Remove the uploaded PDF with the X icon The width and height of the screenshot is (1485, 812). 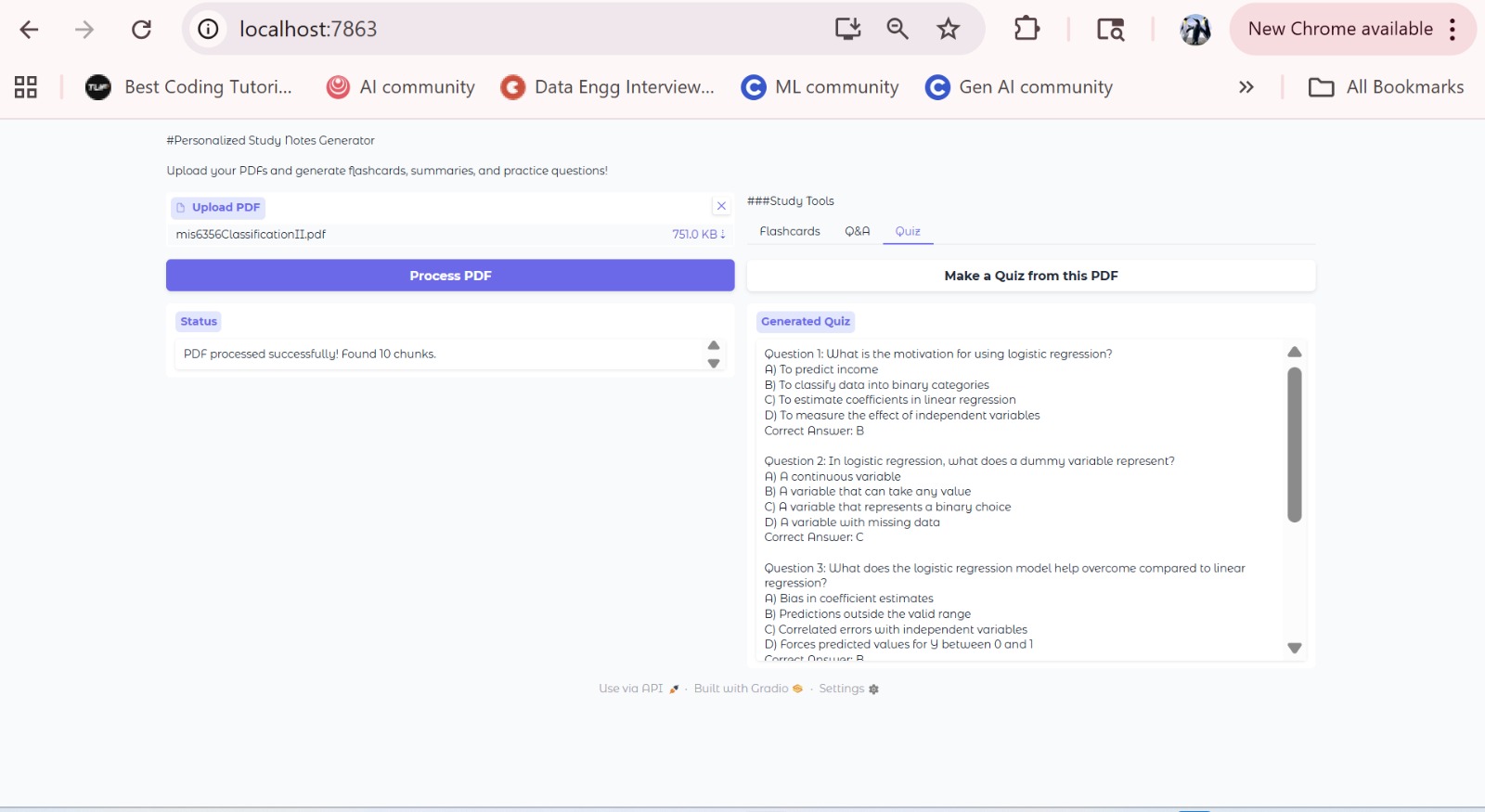tap(721, 206)
